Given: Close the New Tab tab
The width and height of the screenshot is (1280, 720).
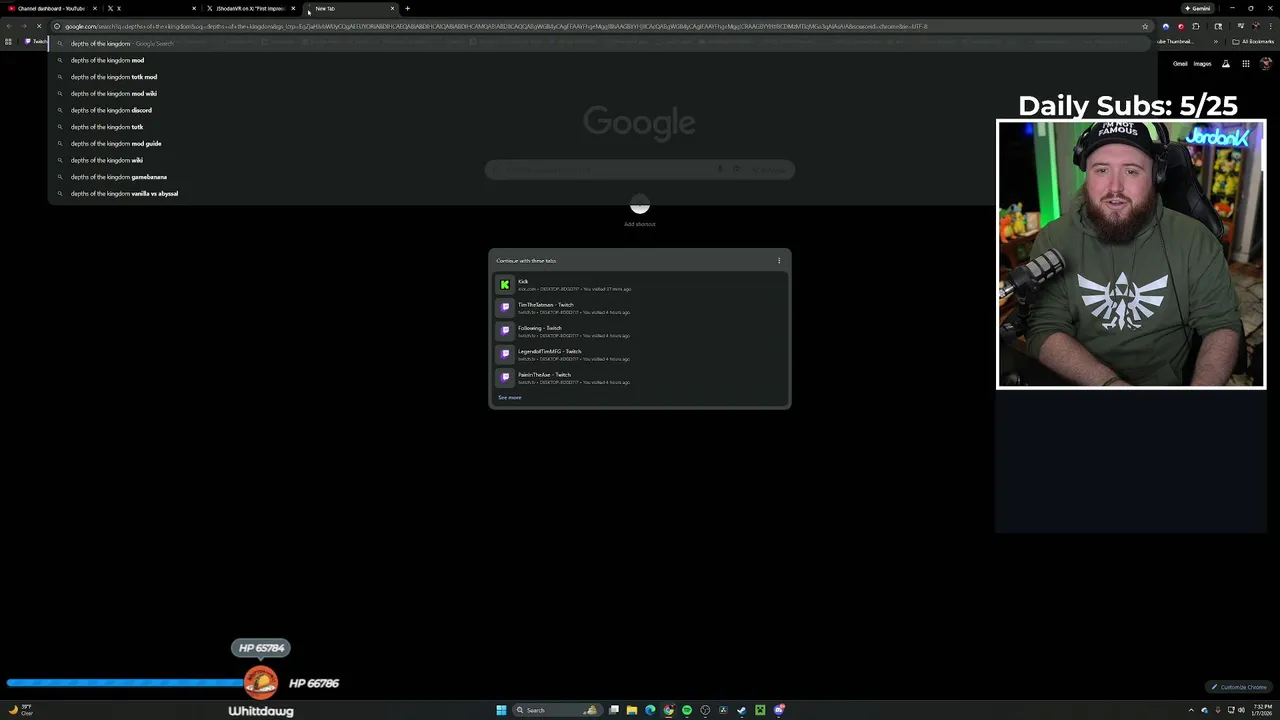Looking at the screenshot, I should (392, 8).
